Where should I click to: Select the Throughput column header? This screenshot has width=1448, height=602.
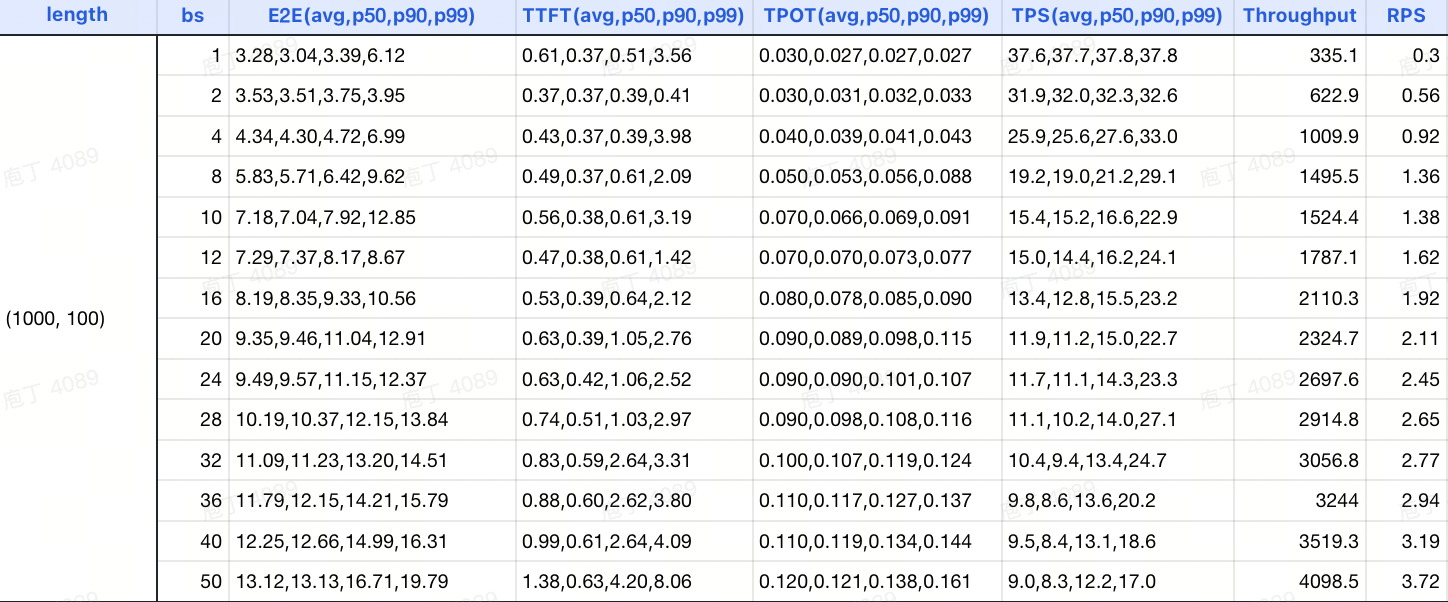click(x=1300, y=16)
